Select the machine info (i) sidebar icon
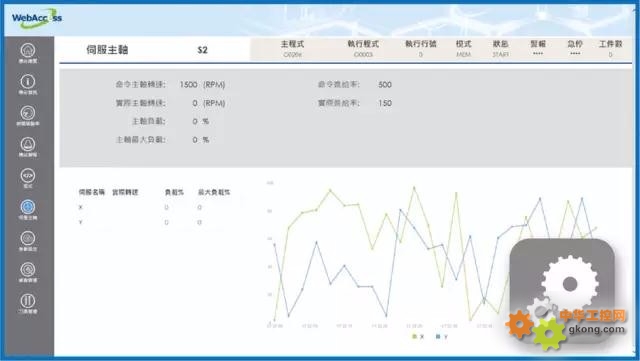The width and height of the screenshot is (640, 361). pos(28,85)
